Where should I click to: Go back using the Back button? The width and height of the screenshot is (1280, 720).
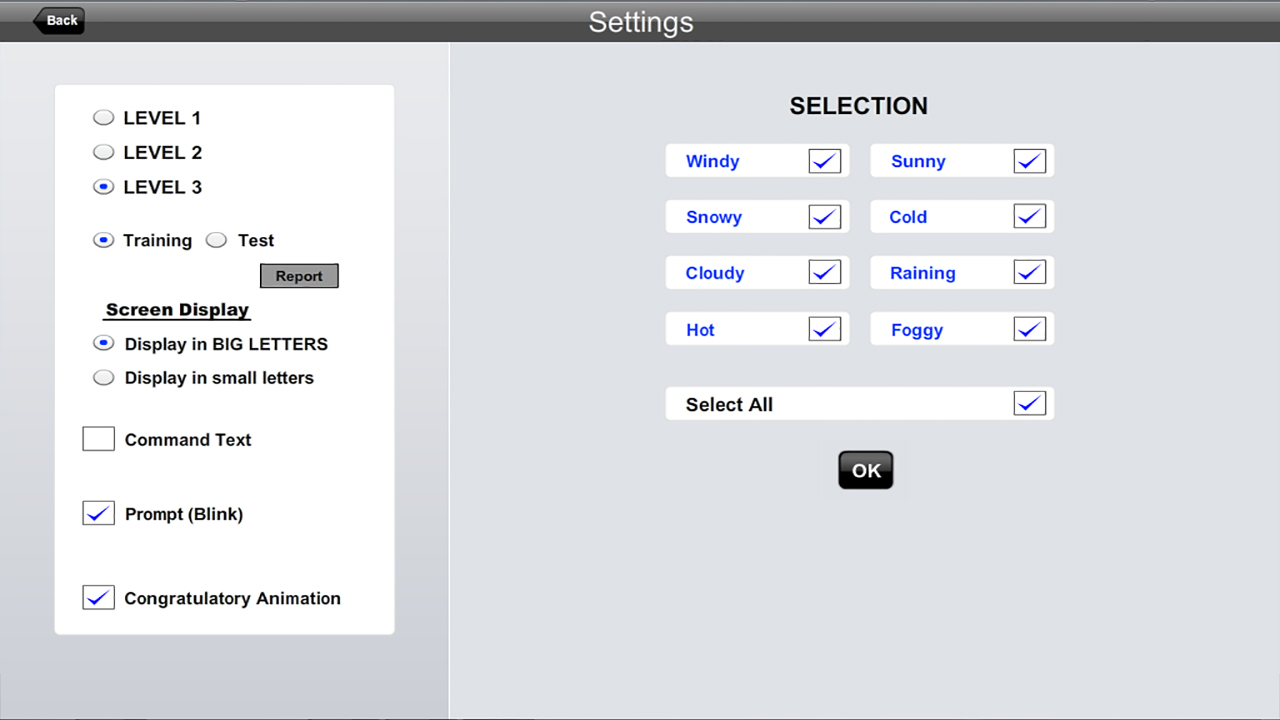(x=59, y=20)
